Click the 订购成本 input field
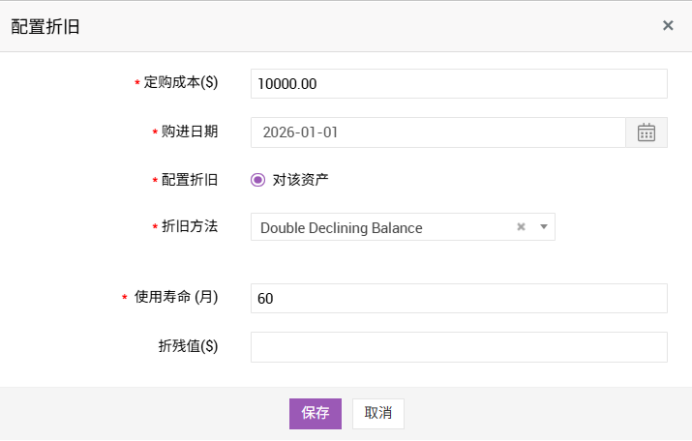Screen dimensions: 692x441 click(x=458, y=84)
